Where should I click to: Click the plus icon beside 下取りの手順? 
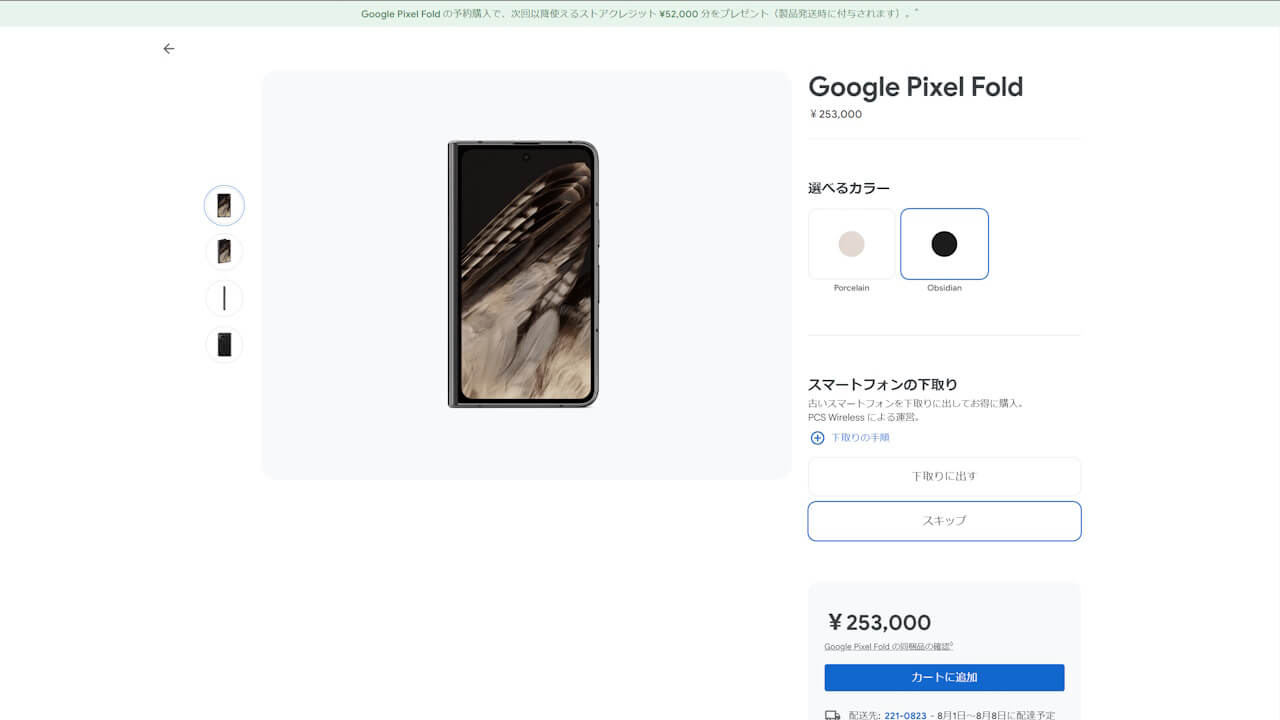pyautogui.click(x=817, y=438)
